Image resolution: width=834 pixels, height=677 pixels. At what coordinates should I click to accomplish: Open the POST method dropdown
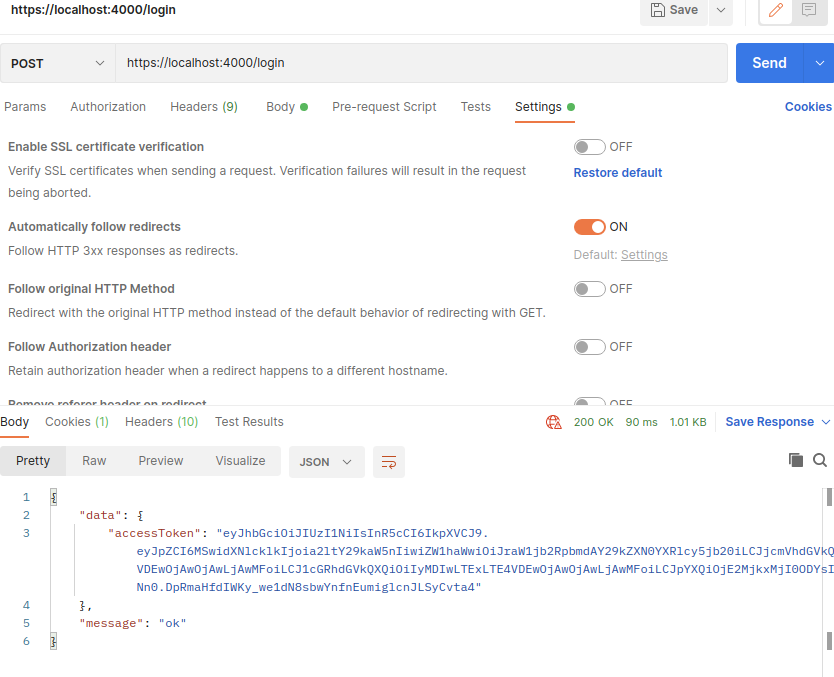coord(57,63)
